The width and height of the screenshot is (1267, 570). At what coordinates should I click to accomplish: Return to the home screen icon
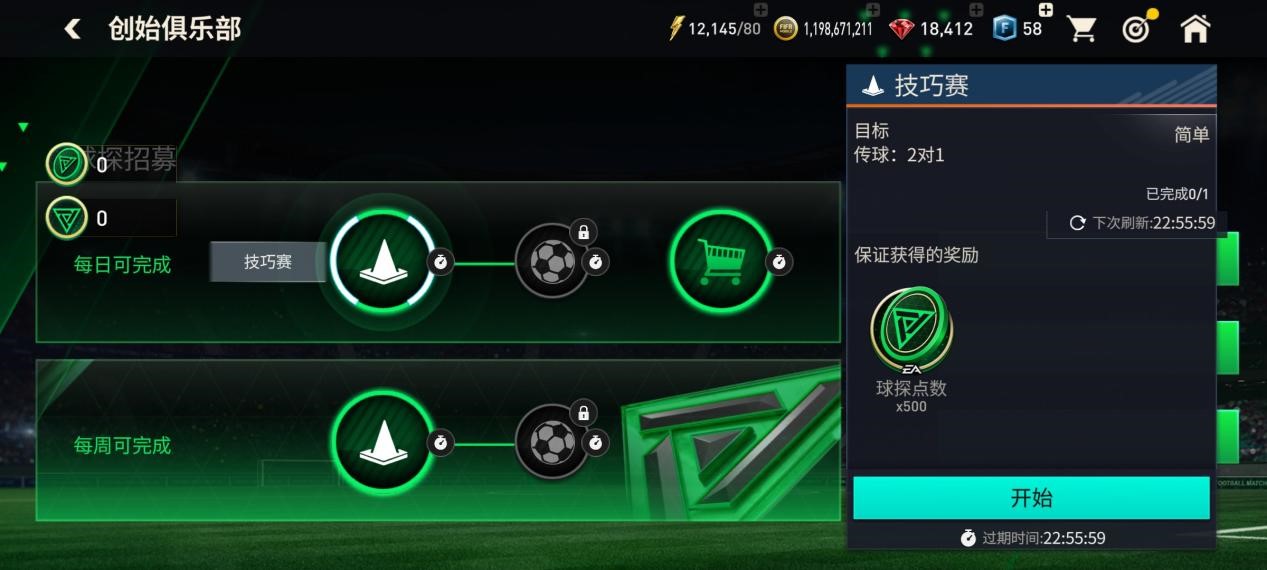coord(1195,29)
